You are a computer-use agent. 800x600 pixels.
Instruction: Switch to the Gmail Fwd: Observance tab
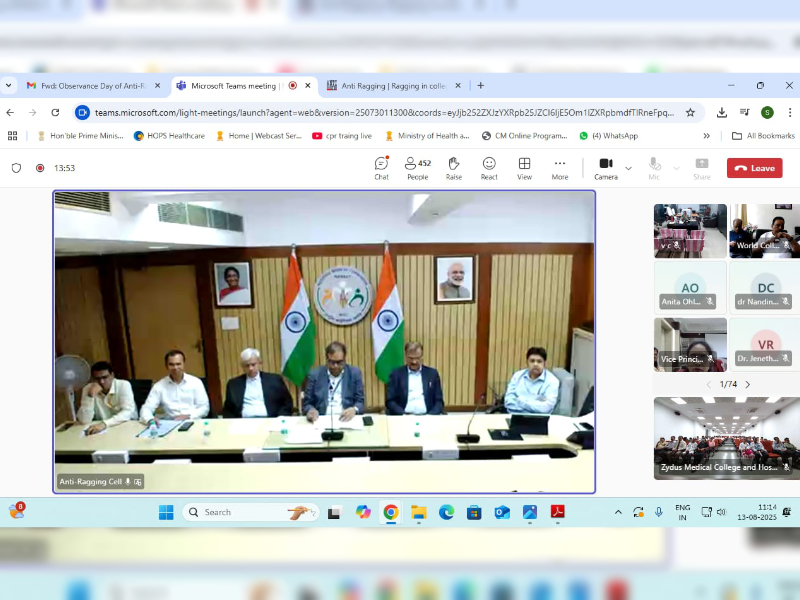coord(90,86)
